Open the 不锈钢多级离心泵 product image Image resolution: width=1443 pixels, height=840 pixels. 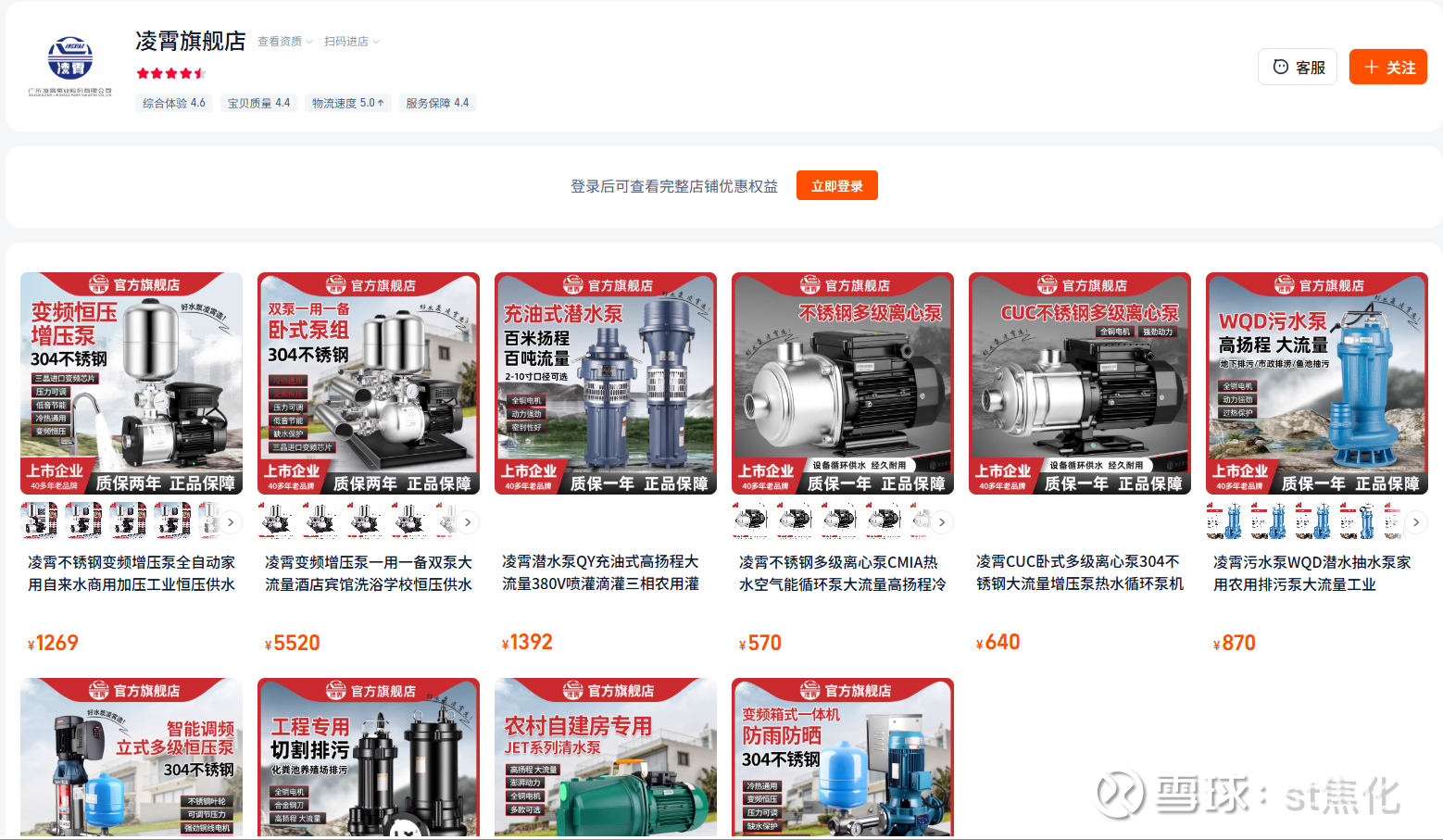pyautogui.click(x=843, y=383)
